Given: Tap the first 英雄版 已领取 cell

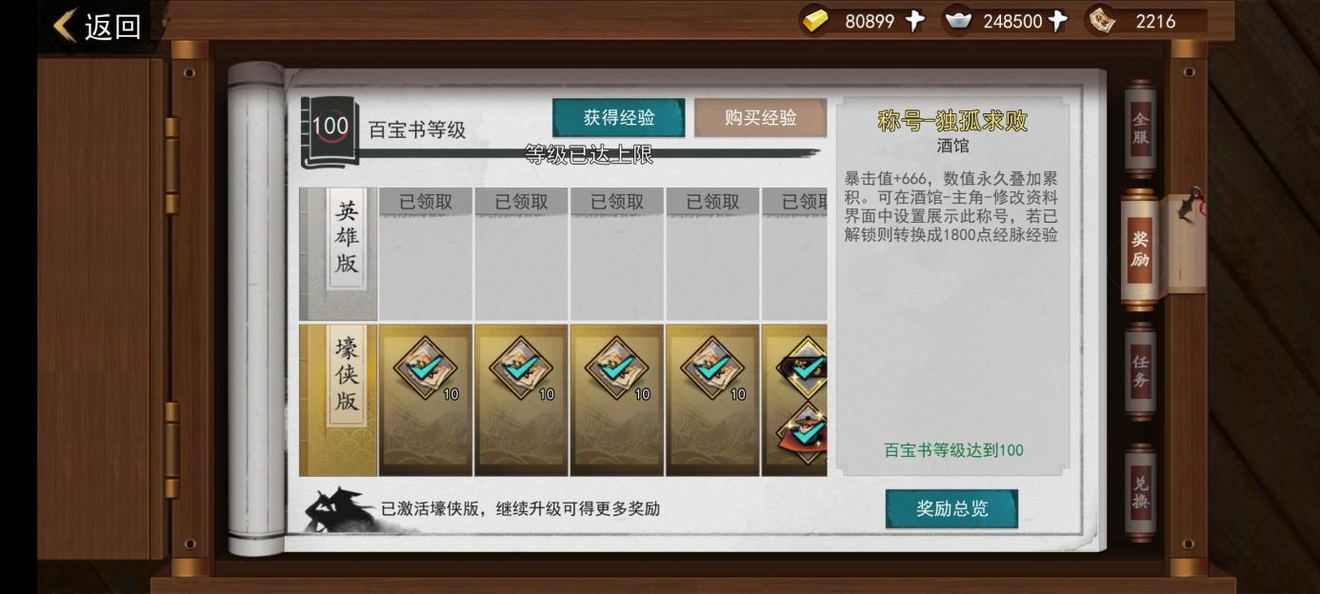Looking at the screenshot, I should pyautogui.click(x=425, y=254).
